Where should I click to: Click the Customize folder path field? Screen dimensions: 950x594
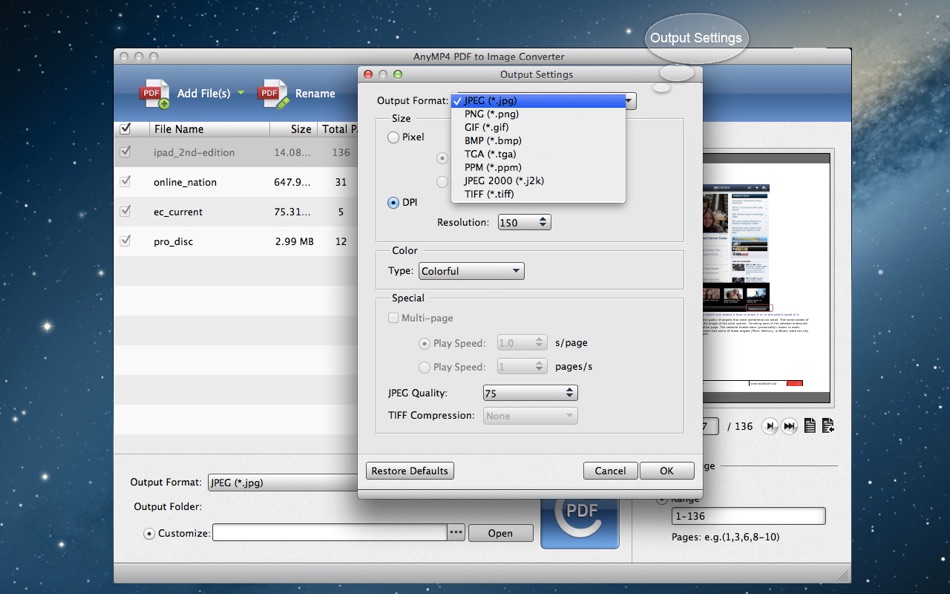(330, 533)
